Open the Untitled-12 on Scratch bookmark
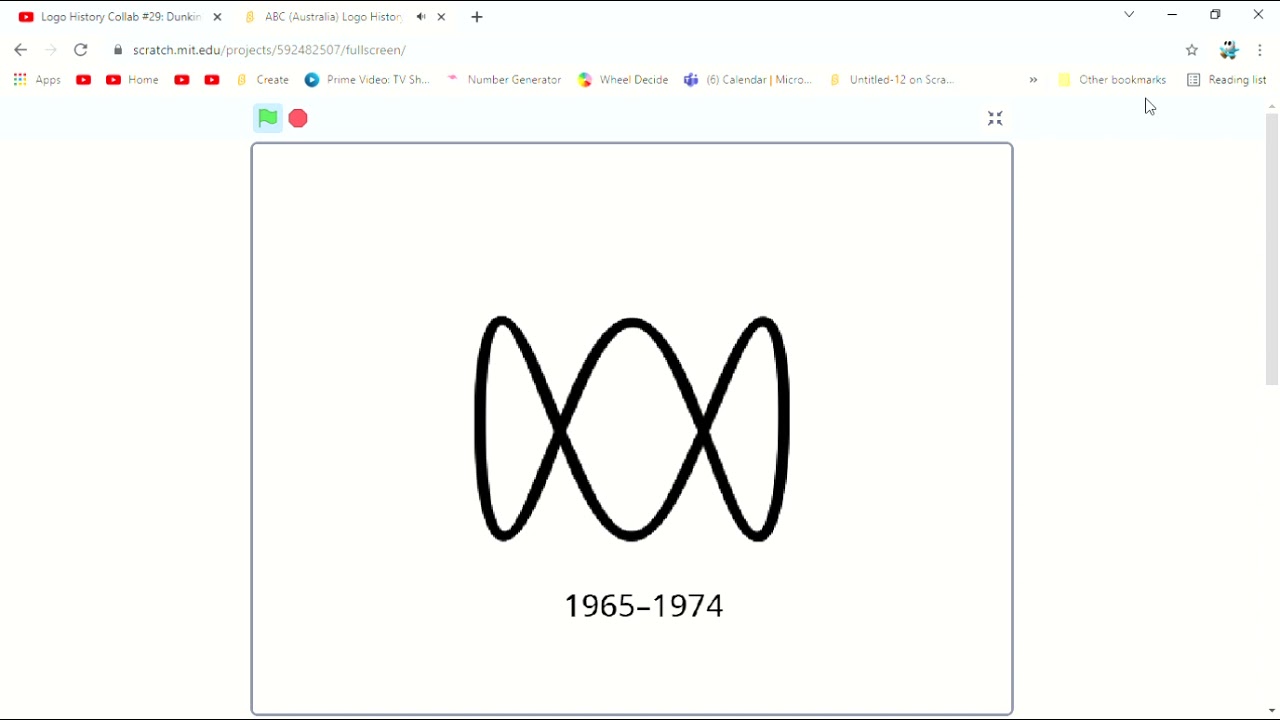The height and width of the screenshot is (720, 1280). (x=891, y=80)
